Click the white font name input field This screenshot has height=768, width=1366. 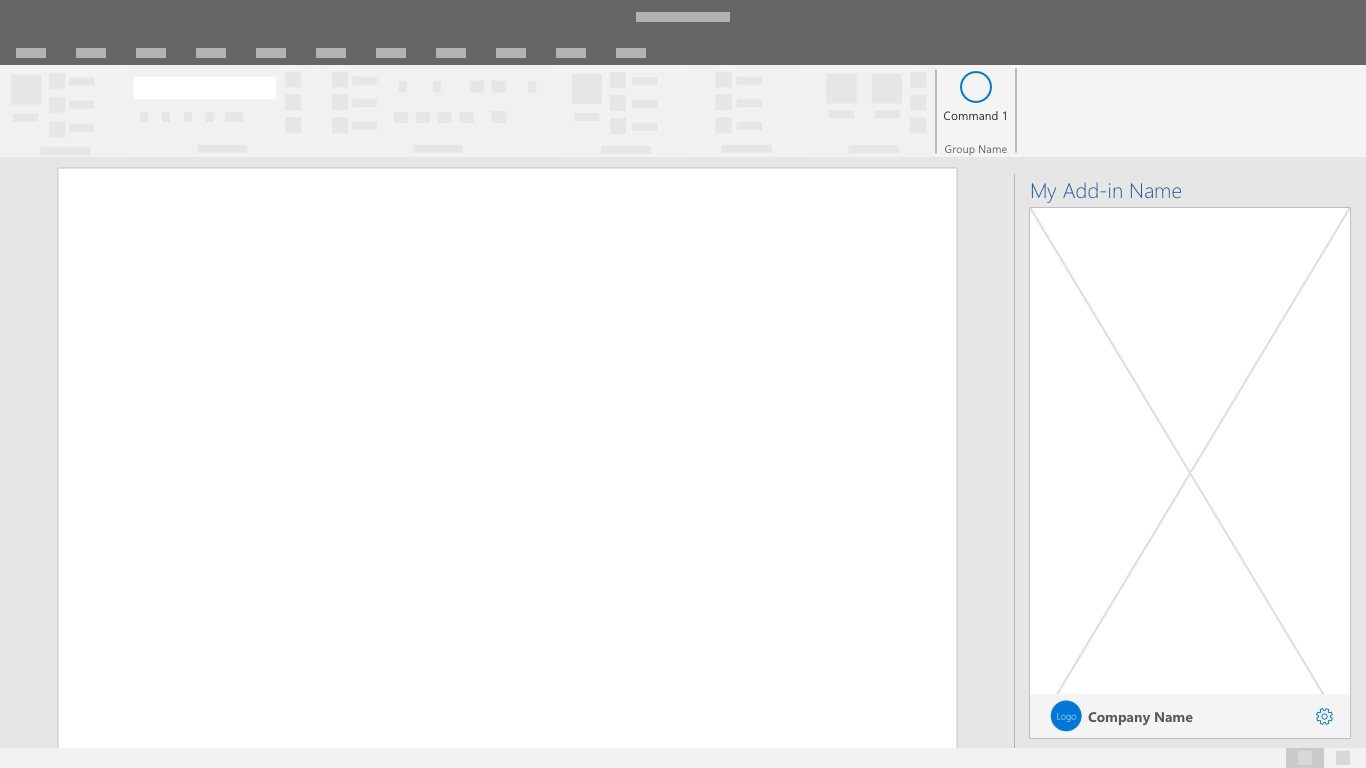point(204,88)
